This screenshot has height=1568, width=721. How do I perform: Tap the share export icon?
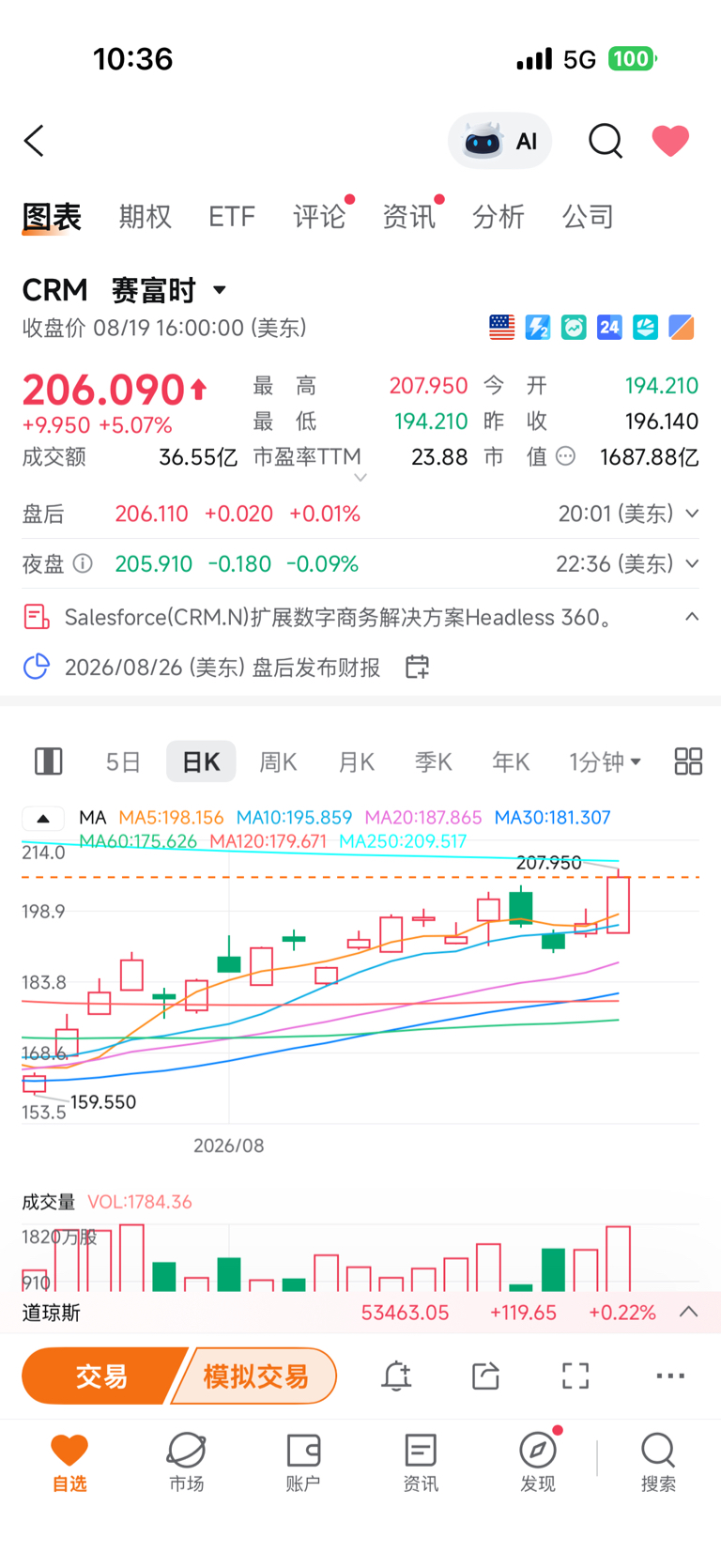click(485, 1376)
